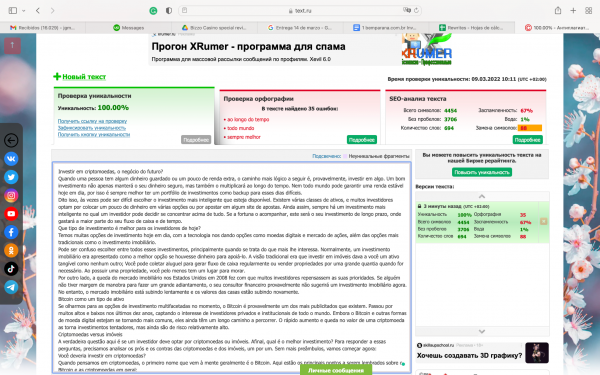Switch to the Messages browser tab
The image size is (600, 375).
coord(129,28)
